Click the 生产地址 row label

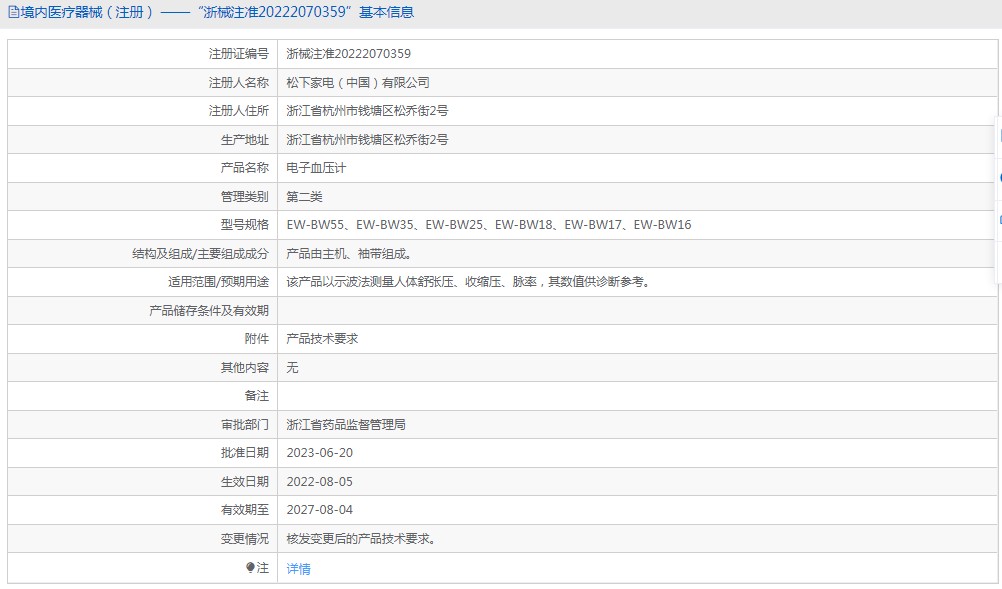[245, 139]
